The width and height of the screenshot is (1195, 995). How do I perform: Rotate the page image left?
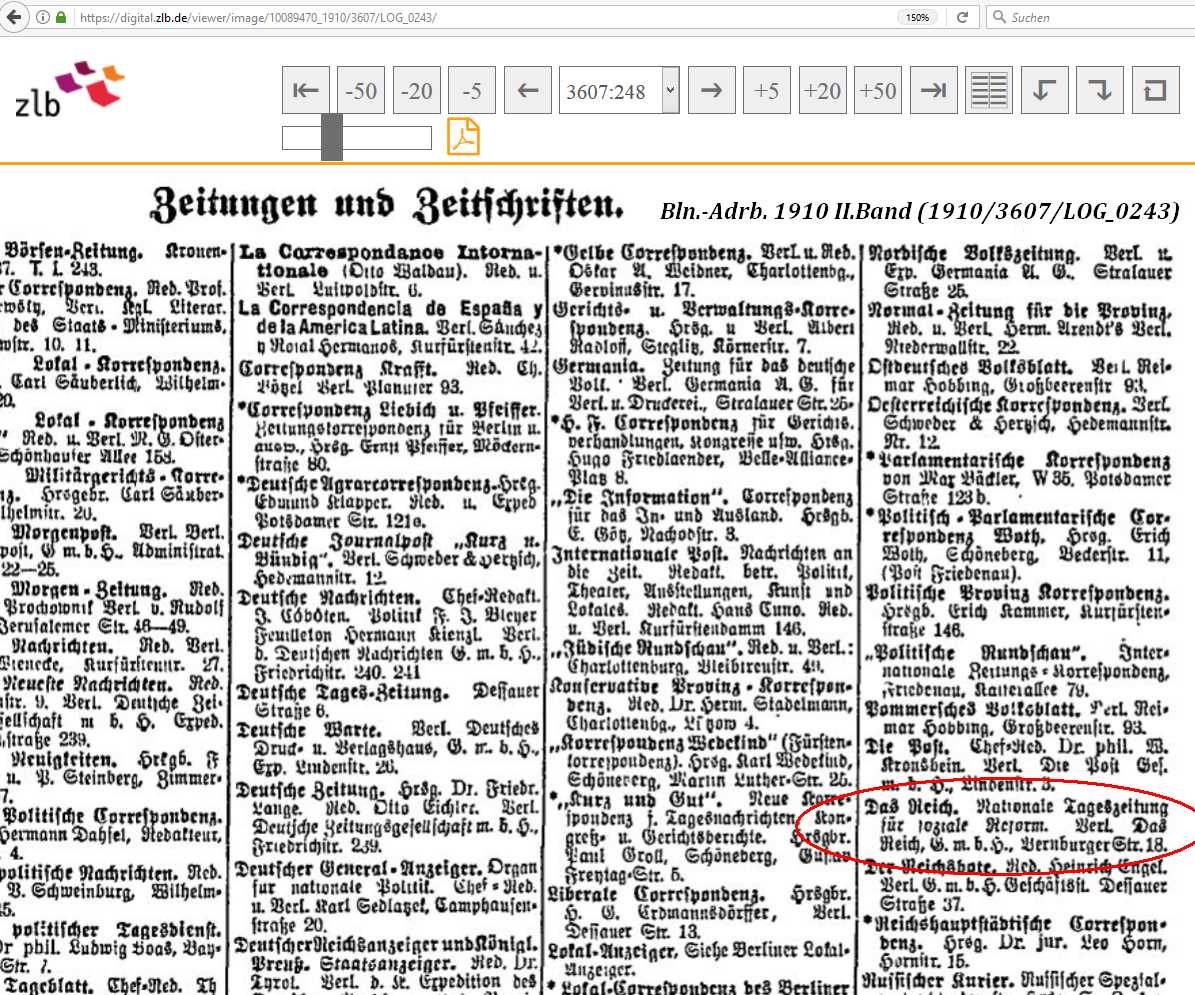click(x=1044, y=91)
